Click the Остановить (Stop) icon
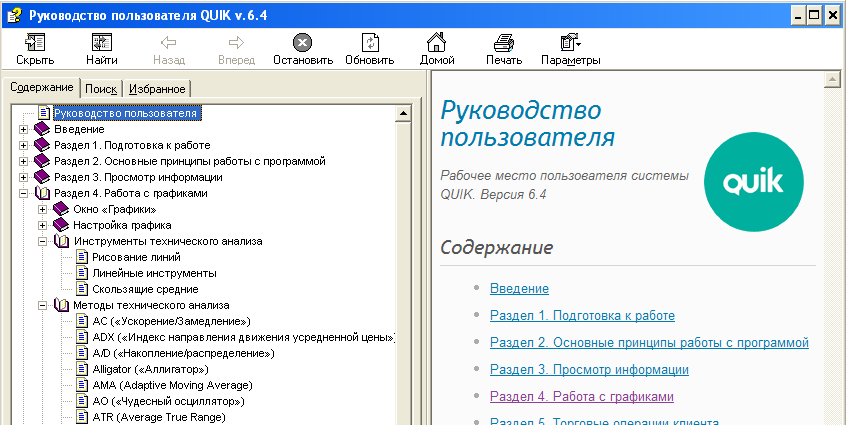Viewport: 846px width, 425px height. point(303,43)
